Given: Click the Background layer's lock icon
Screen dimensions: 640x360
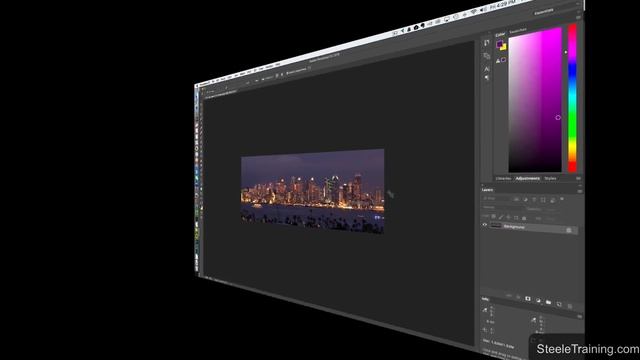Looking at the screenshot, I should [x=569, y=230].
